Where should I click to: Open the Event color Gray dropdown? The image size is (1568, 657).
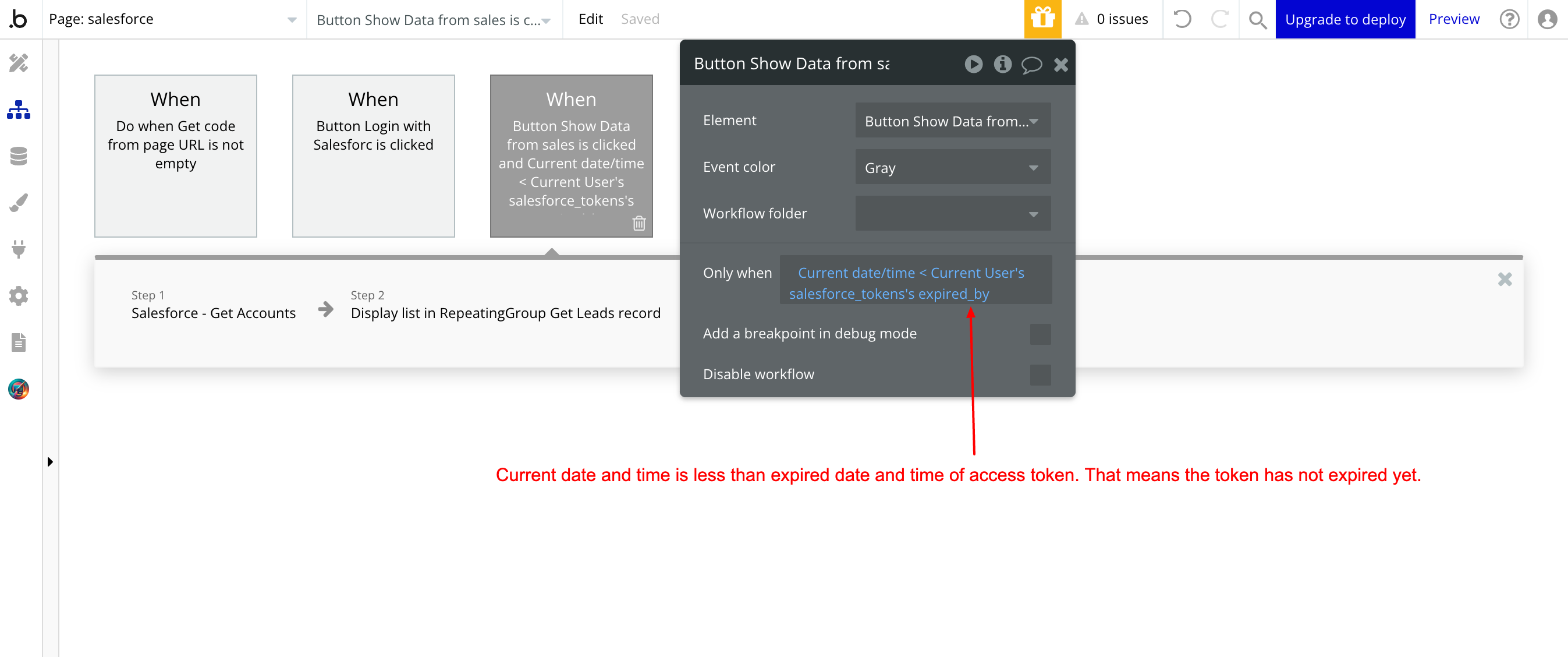click(x=953, y=167)
